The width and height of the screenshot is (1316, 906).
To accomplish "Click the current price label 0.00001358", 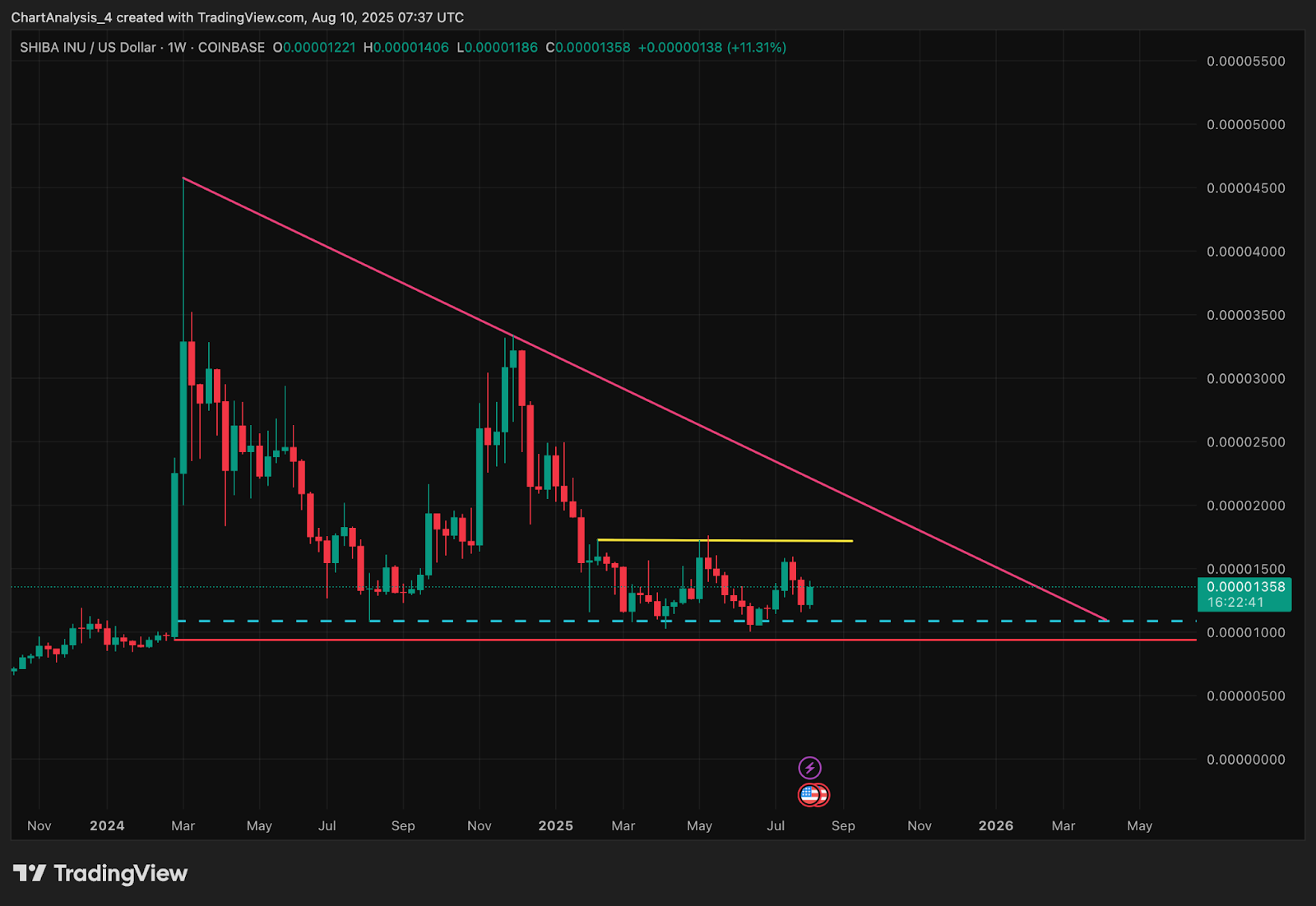I will [x=1245, y=587].
